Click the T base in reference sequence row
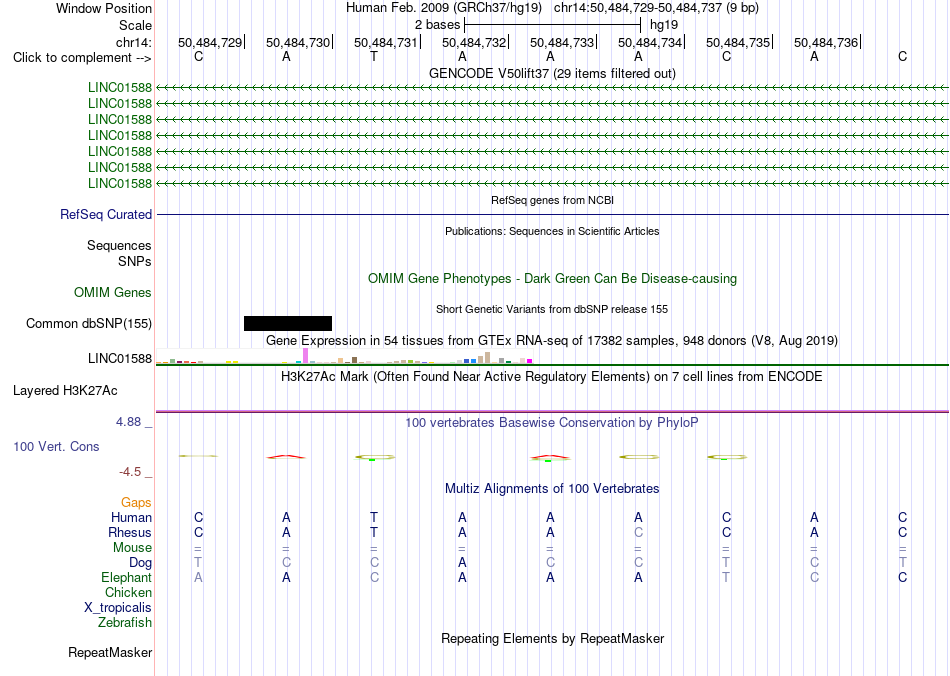950x676 pixels. [374, 56]
